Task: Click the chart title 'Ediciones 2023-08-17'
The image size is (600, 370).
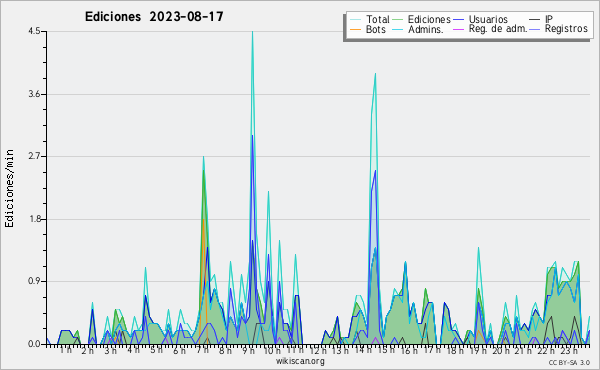Action: point(154,17)
